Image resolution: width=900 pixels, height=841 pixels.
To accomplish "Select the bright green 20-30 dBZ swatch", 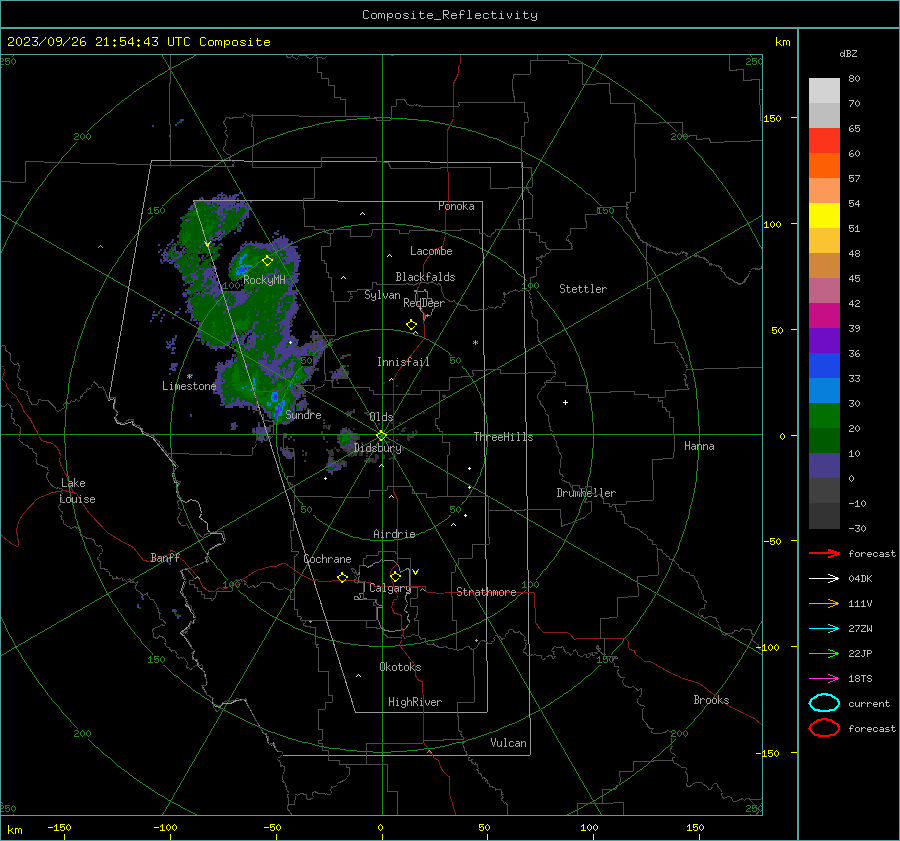I will coord(824,416).
